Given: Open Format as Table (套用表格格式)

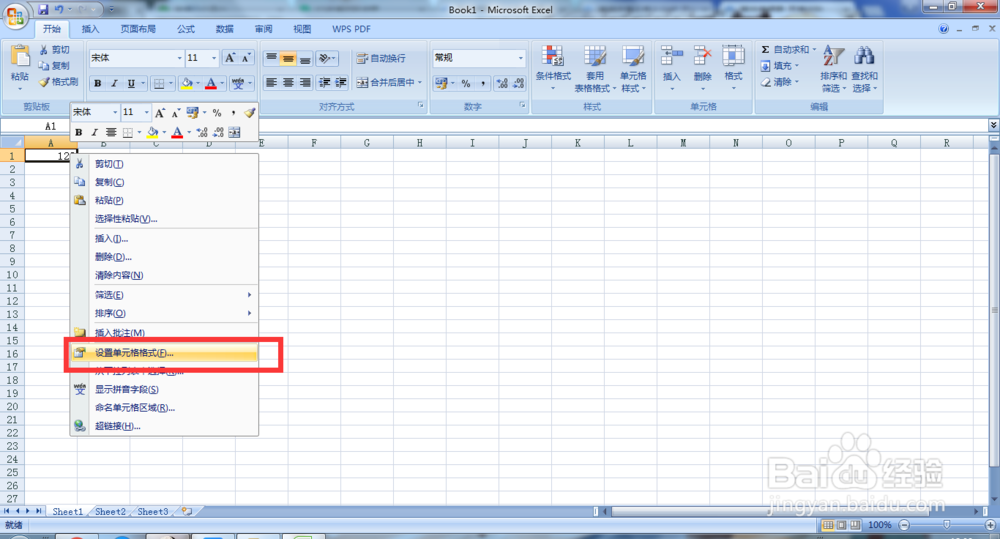Looking at the screenshot, I should 594,68.
